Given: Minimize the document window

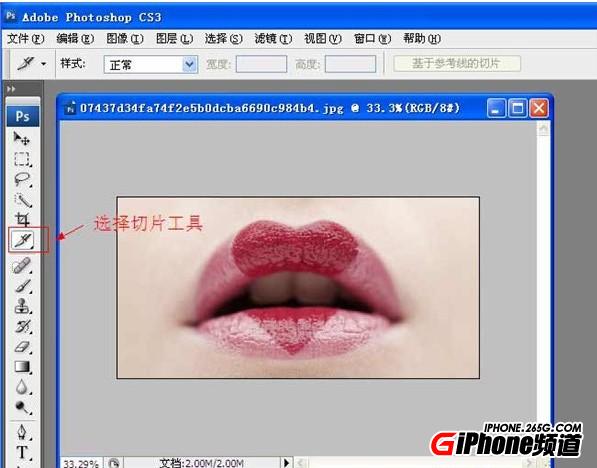Looking at the screenshot, I should point(496,108).
